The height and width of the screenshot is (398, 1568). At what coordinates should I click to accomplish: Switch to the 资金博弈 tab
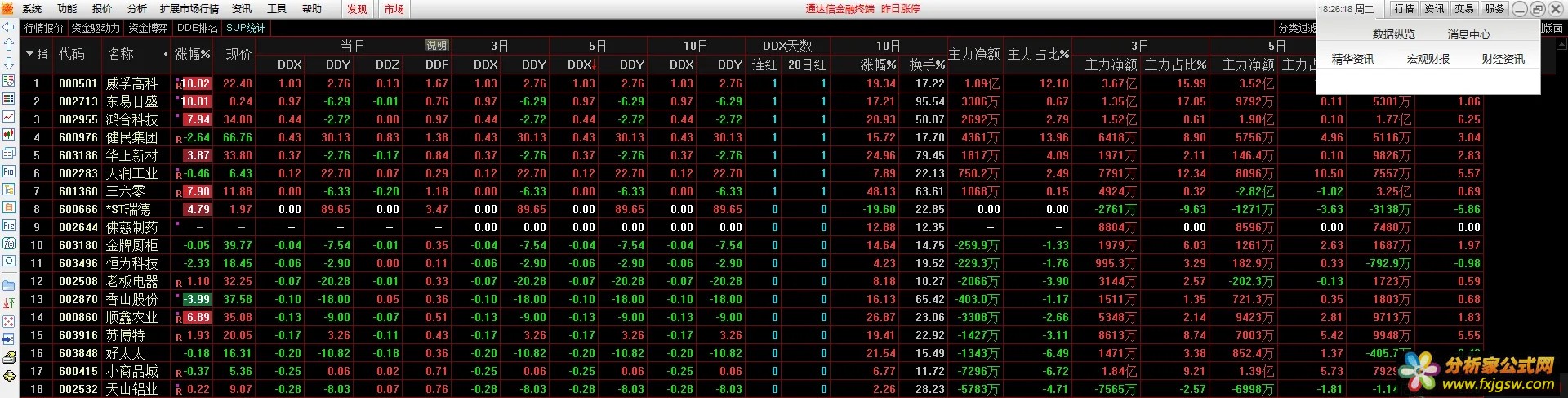pyautogui.click(x=148, y=28)
